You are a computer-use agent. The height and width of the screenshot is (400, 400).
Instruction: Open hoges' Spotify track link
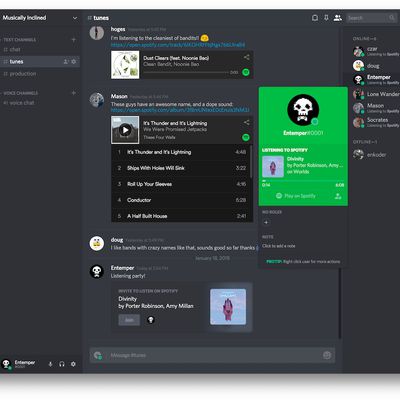(x=178, y=45)
